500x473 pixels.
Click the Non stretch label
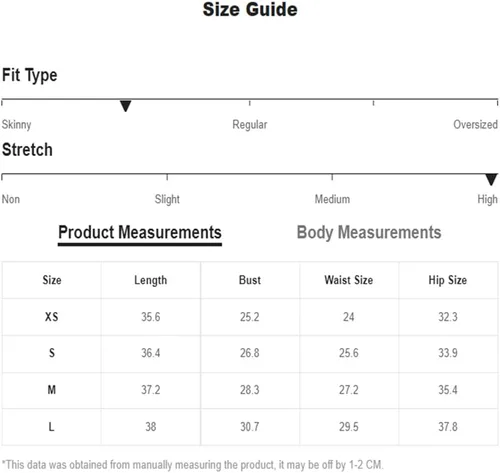11,199
